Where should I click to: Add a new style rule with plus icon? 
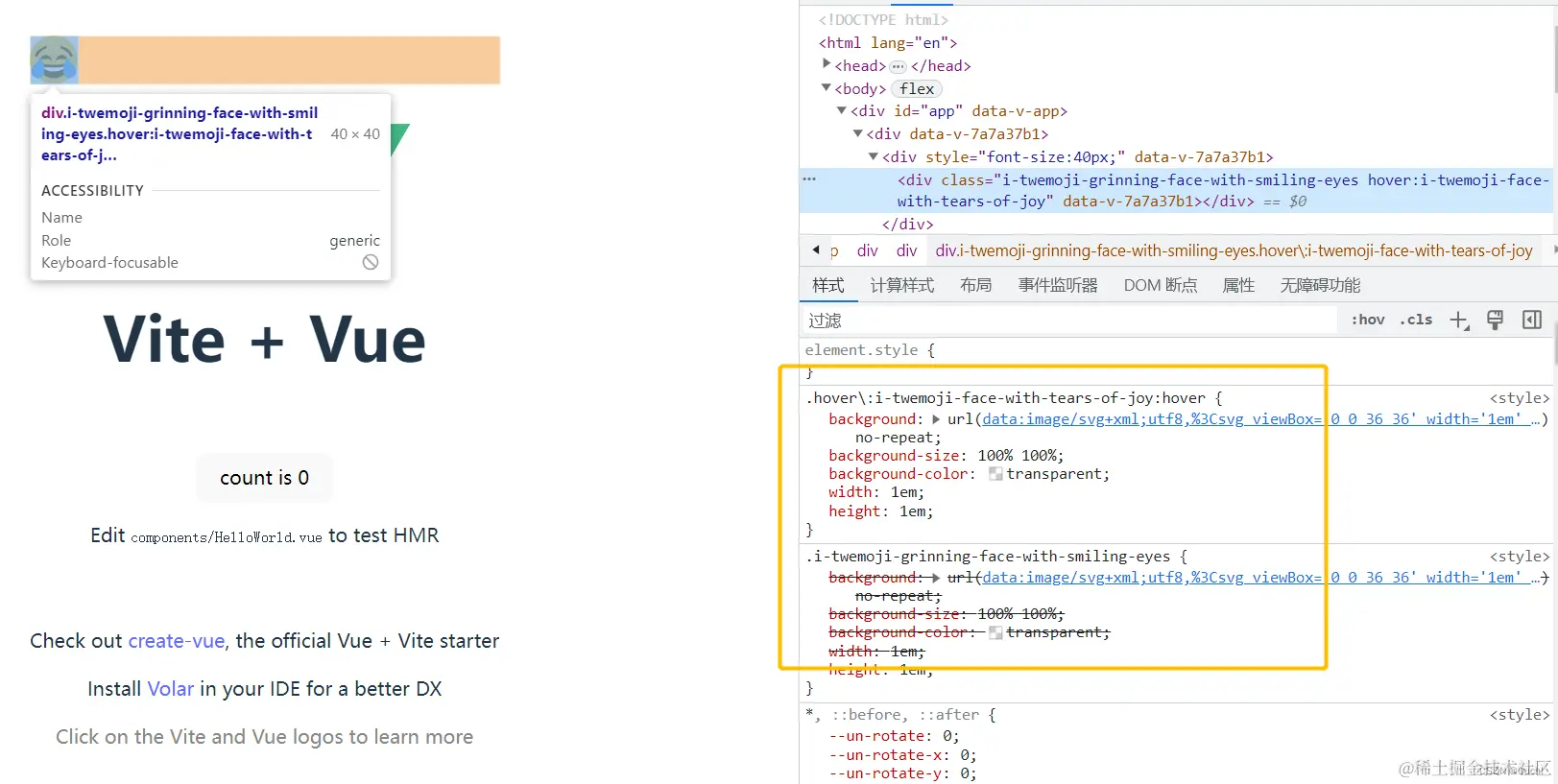pos(1459,321)
